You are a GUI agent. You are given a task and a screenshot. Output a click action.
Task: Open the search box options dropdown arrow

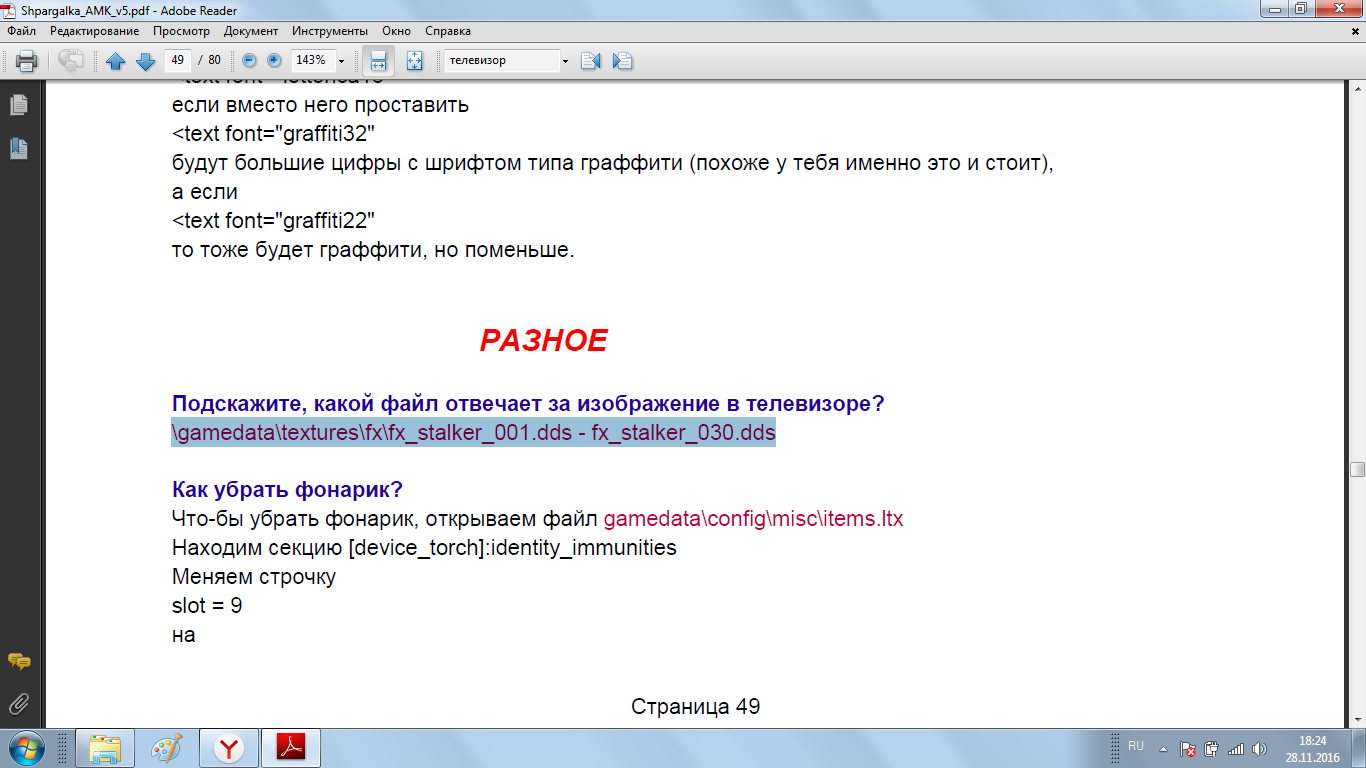(x=565, y=61)
